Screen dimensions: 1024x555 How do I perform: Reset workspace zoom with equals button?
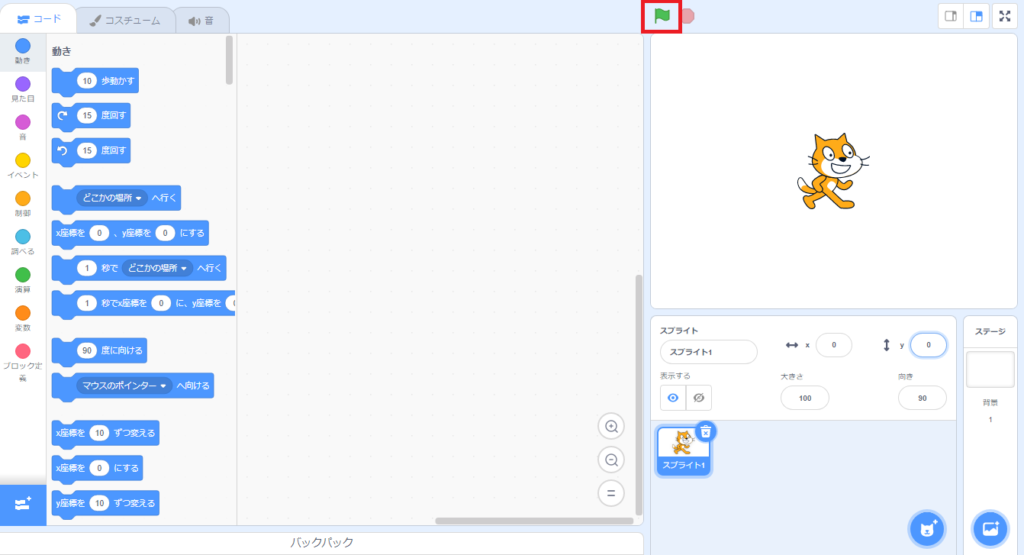(611, 493)
